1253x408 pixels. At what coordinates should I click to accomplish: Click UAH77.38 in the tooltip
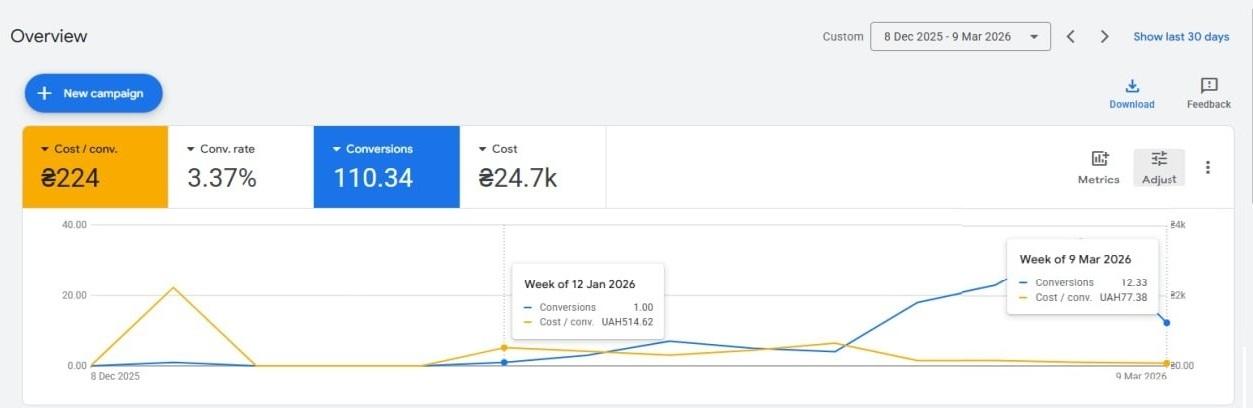tap(1123, 298)
